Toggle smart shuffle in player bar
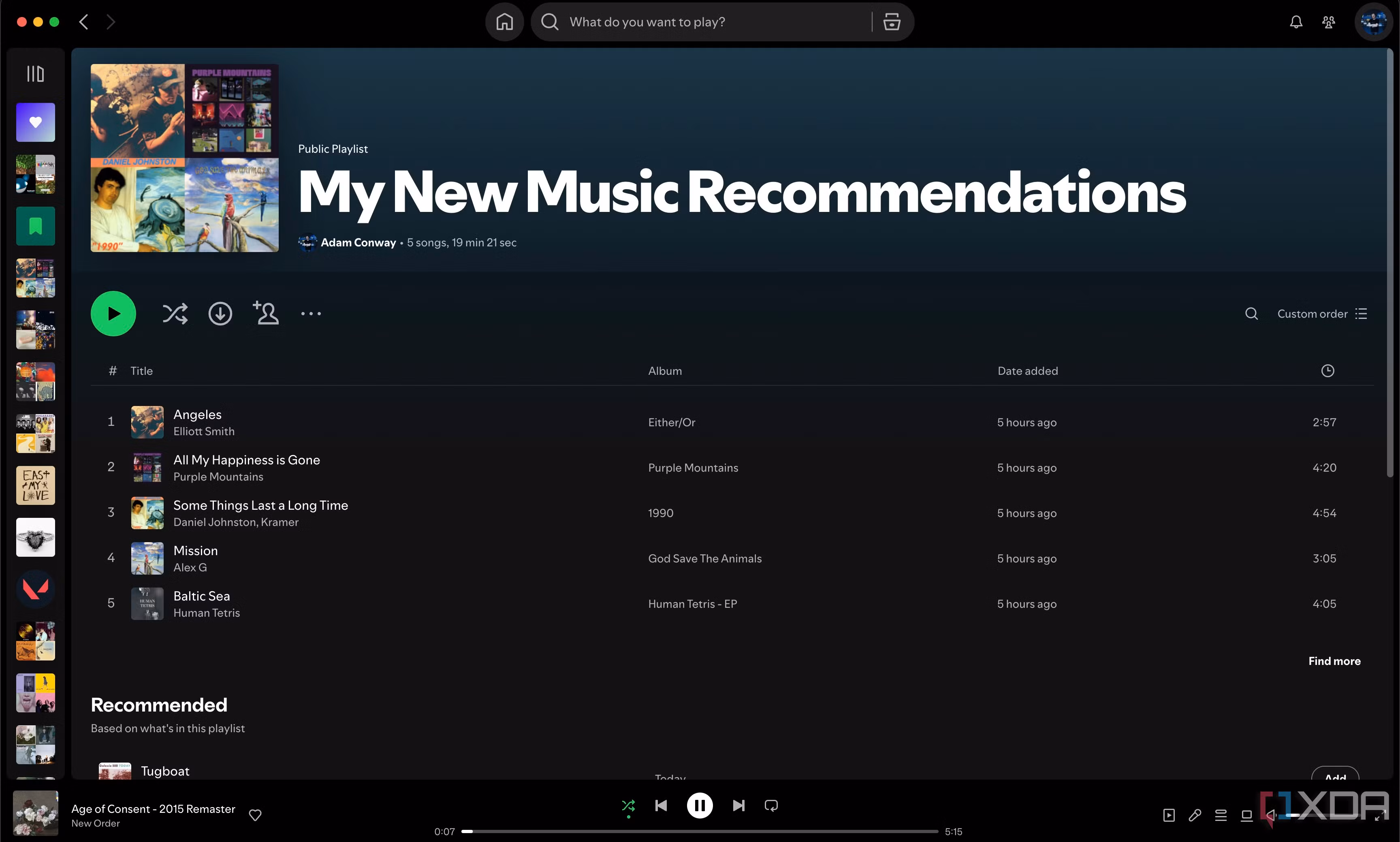The image size is (1400, 842). click(629, 806)
